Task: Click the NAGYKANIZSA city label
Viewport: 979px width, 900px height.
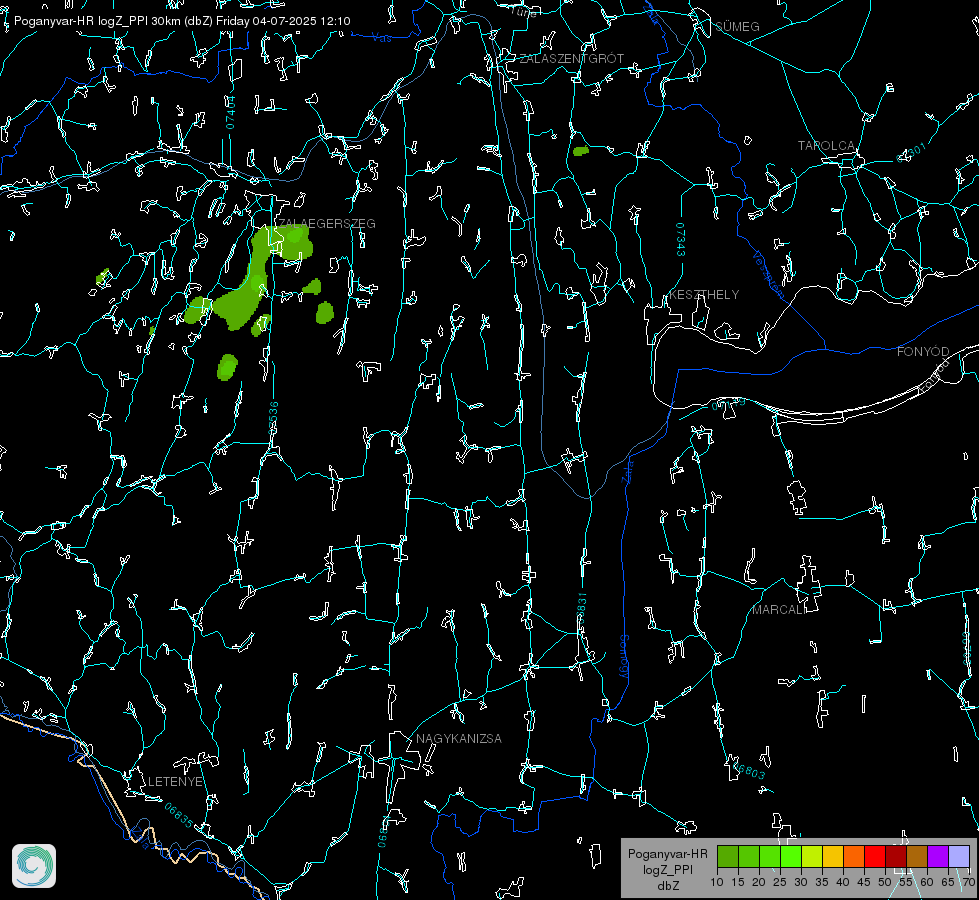Action: 459,739
